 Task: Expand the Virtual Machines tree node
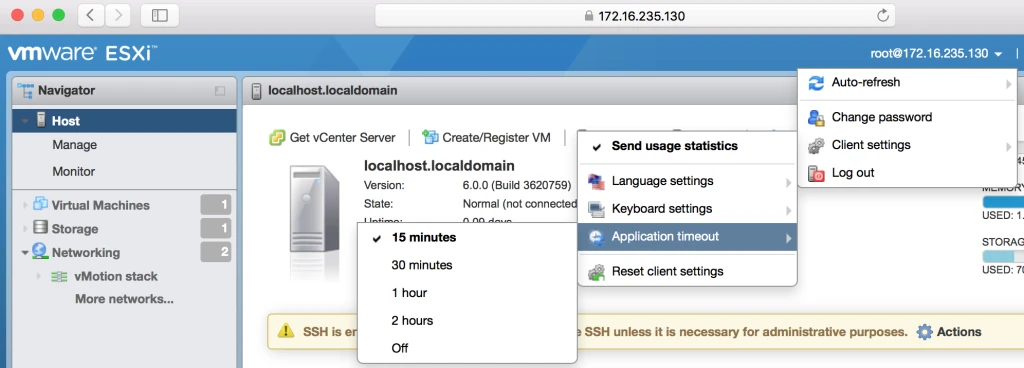(x=25, y=206)
